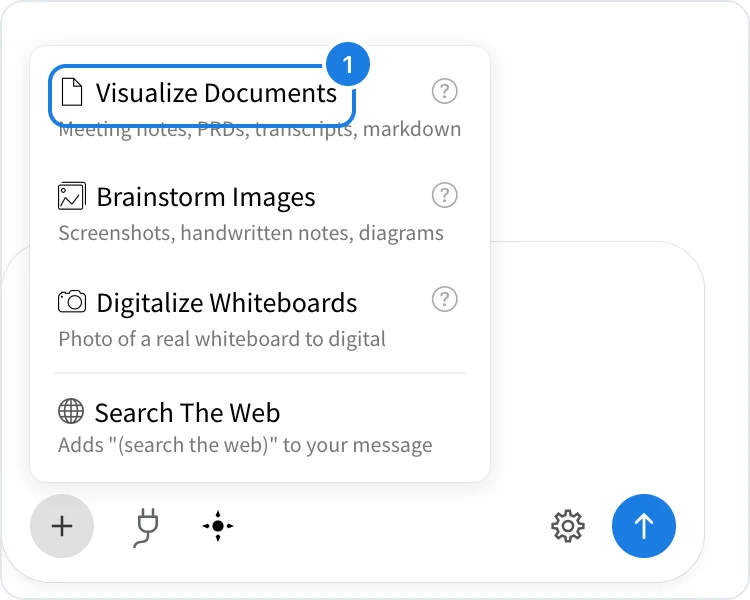Send message with blue arrow button
Viewport: 750px width, 600px height.
tap(644, 526)
